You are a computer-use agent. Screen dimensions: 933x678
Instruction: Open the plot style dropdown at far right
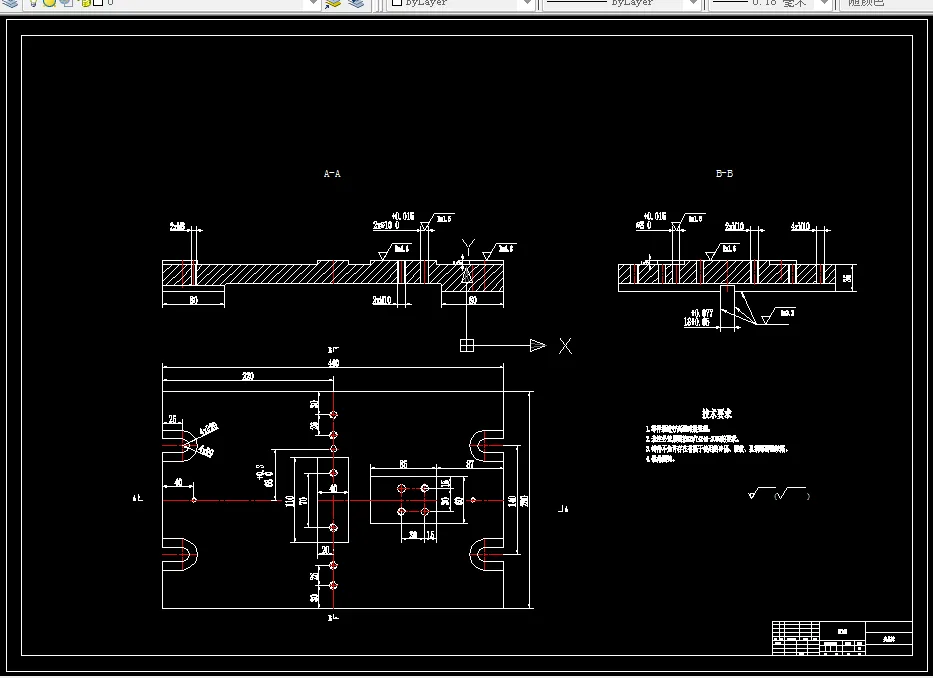coord(885,4)
